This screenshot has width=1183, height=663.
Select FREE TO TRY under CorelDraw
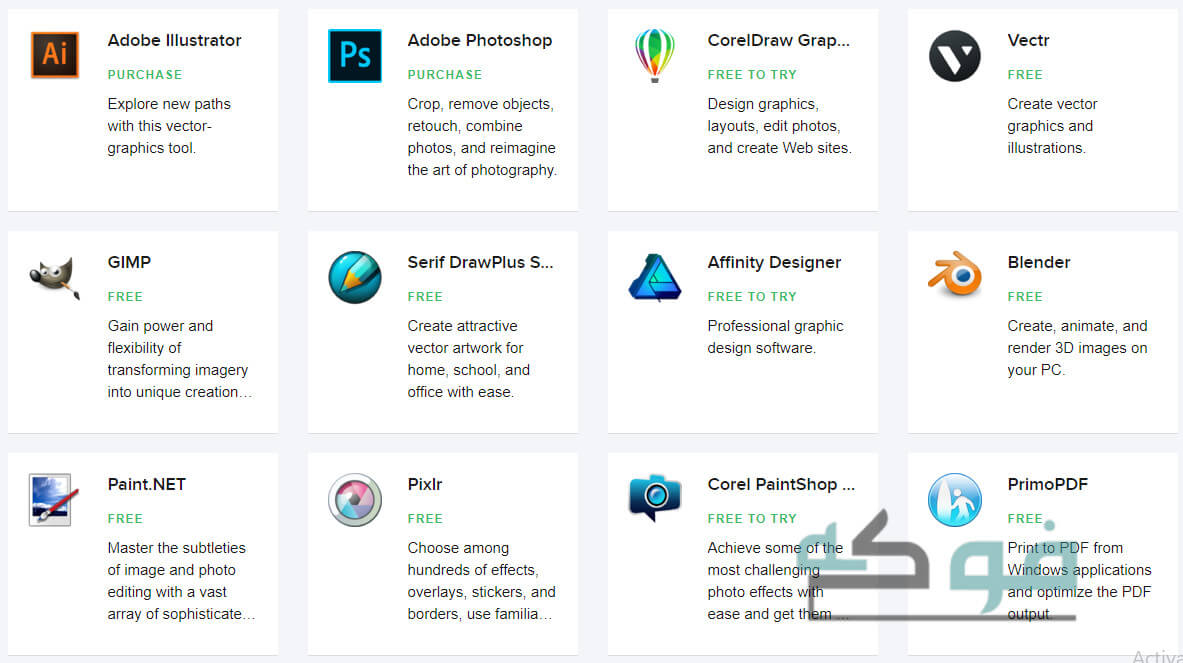point(752,75)
